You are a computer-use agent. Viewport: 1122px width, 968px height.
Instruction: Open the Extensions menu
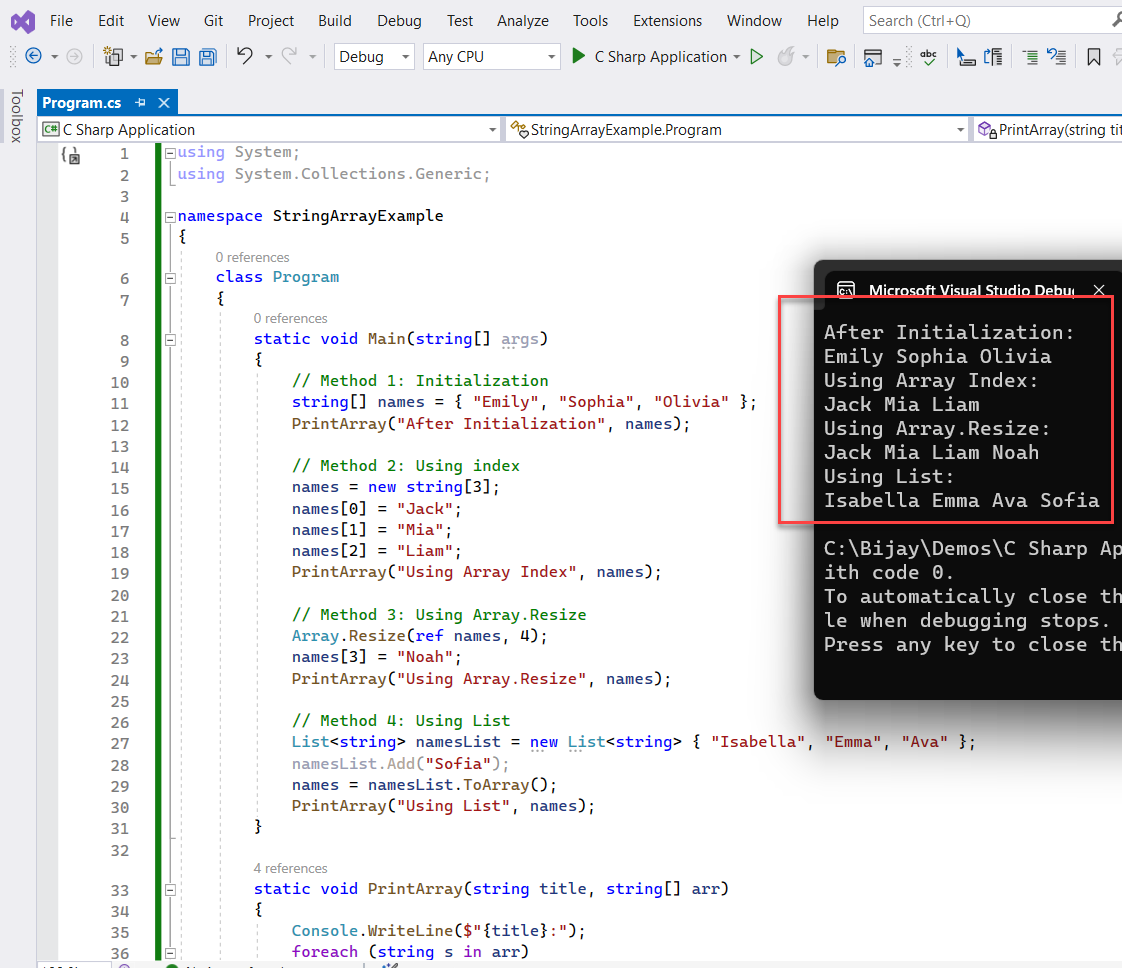[667, 21]
